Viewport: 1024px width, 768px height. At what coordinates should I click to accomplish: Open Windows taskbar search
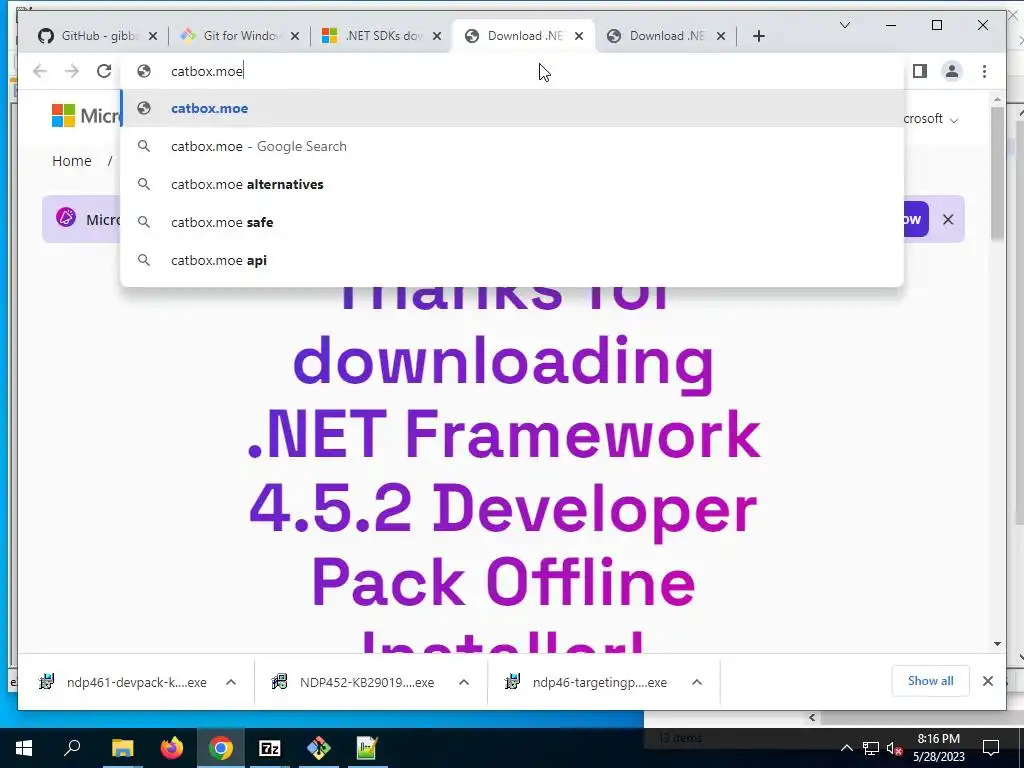72,748
